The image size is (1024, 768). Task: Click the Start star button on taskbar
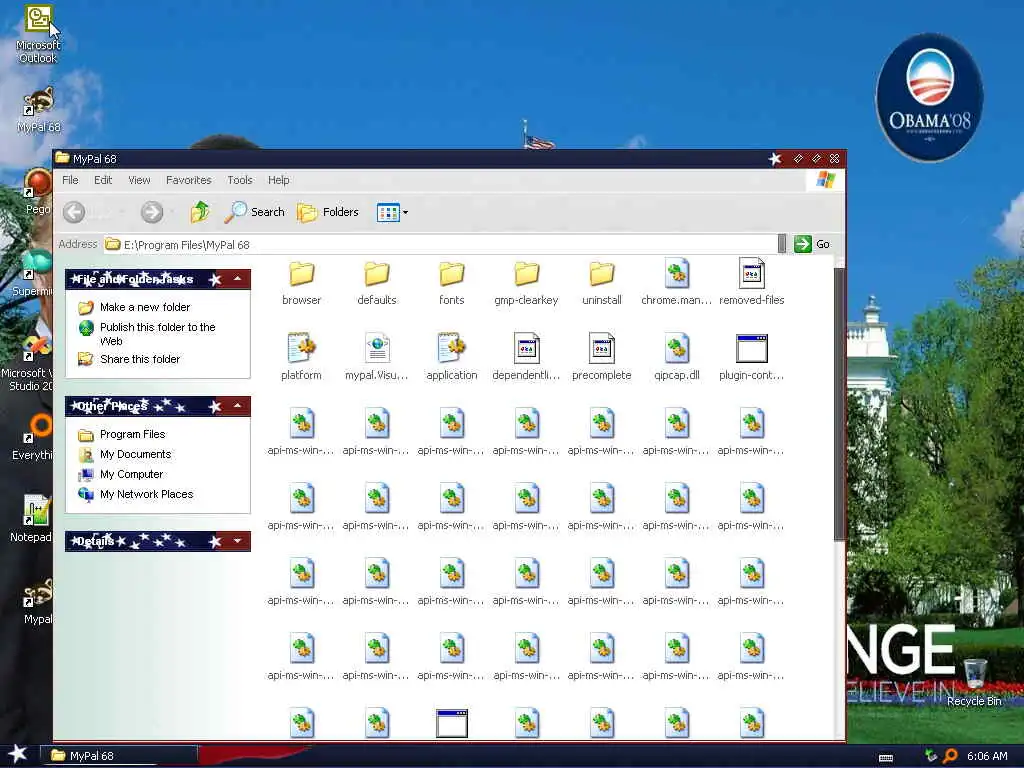(18, 754)
